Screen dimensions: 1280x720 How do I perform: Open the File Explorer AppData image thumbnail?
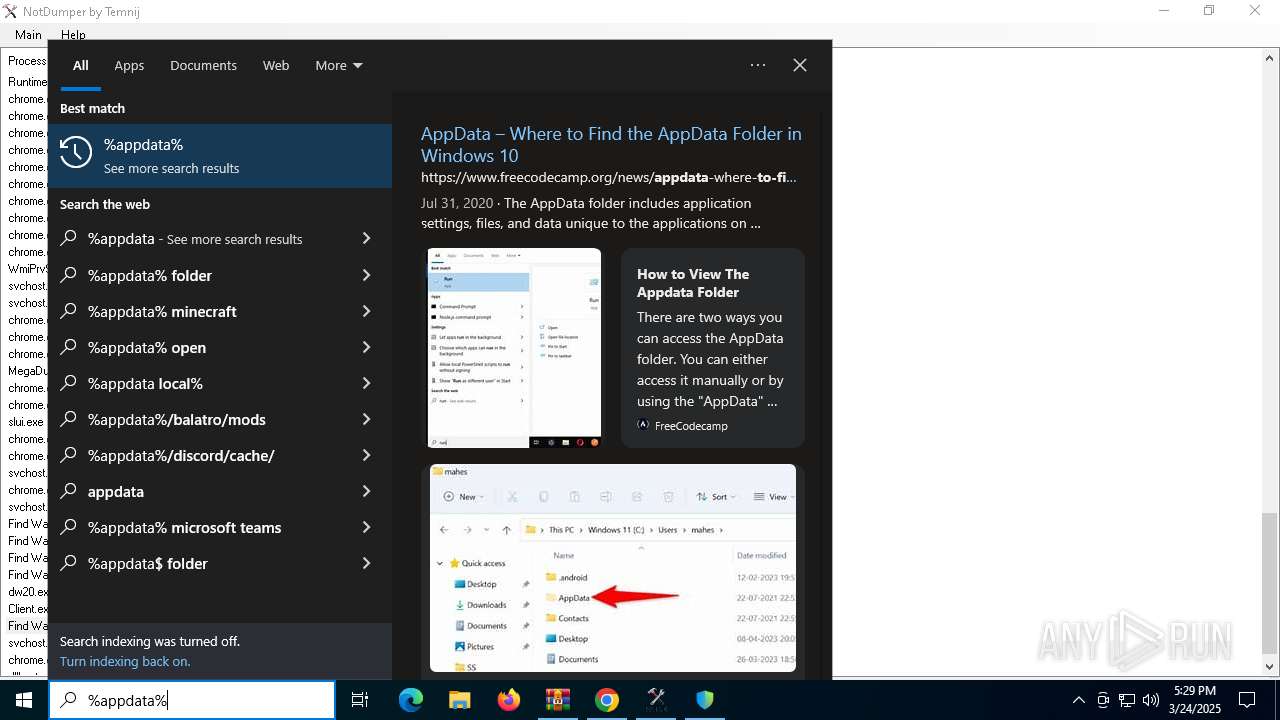[613, 567]
